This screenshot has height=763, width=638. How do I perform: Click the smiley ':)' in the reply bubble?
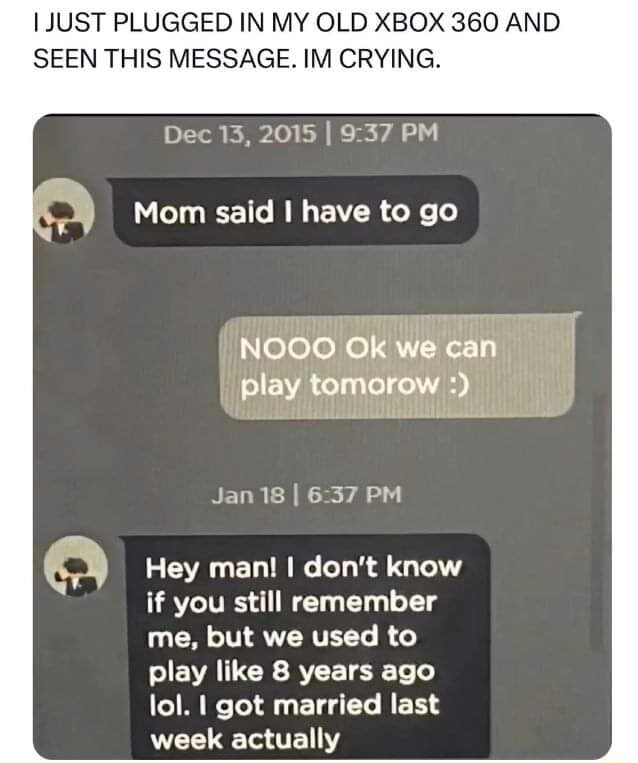pos(458,384)
